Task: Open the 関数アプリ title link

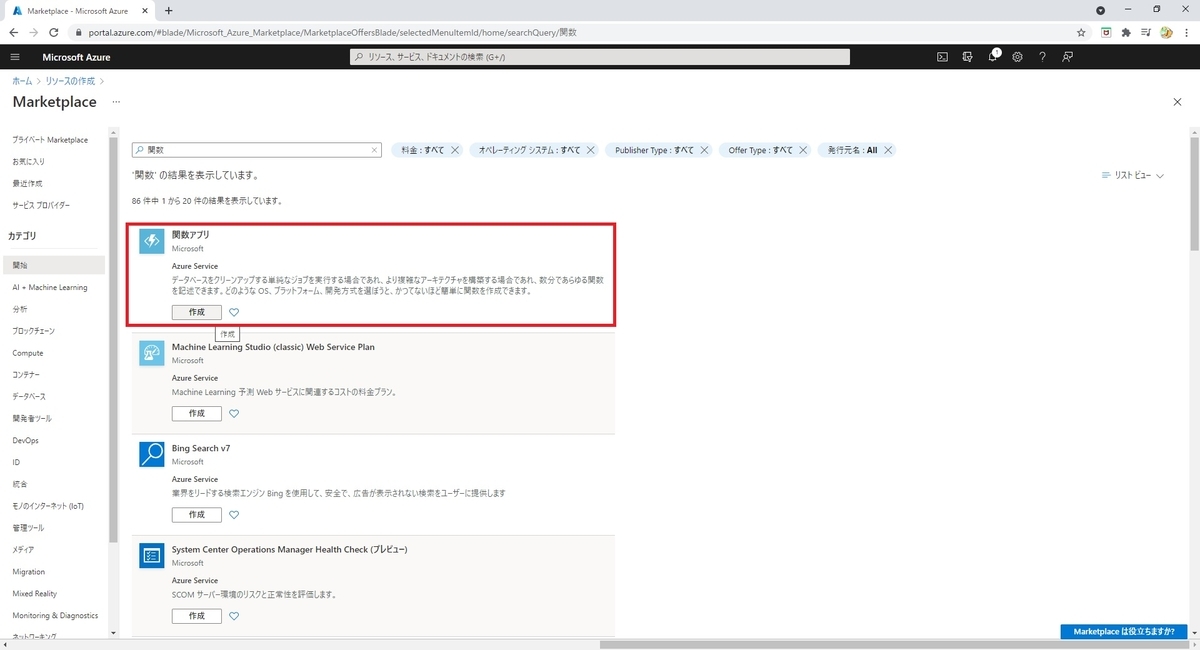Action: [x=191, y=235]
